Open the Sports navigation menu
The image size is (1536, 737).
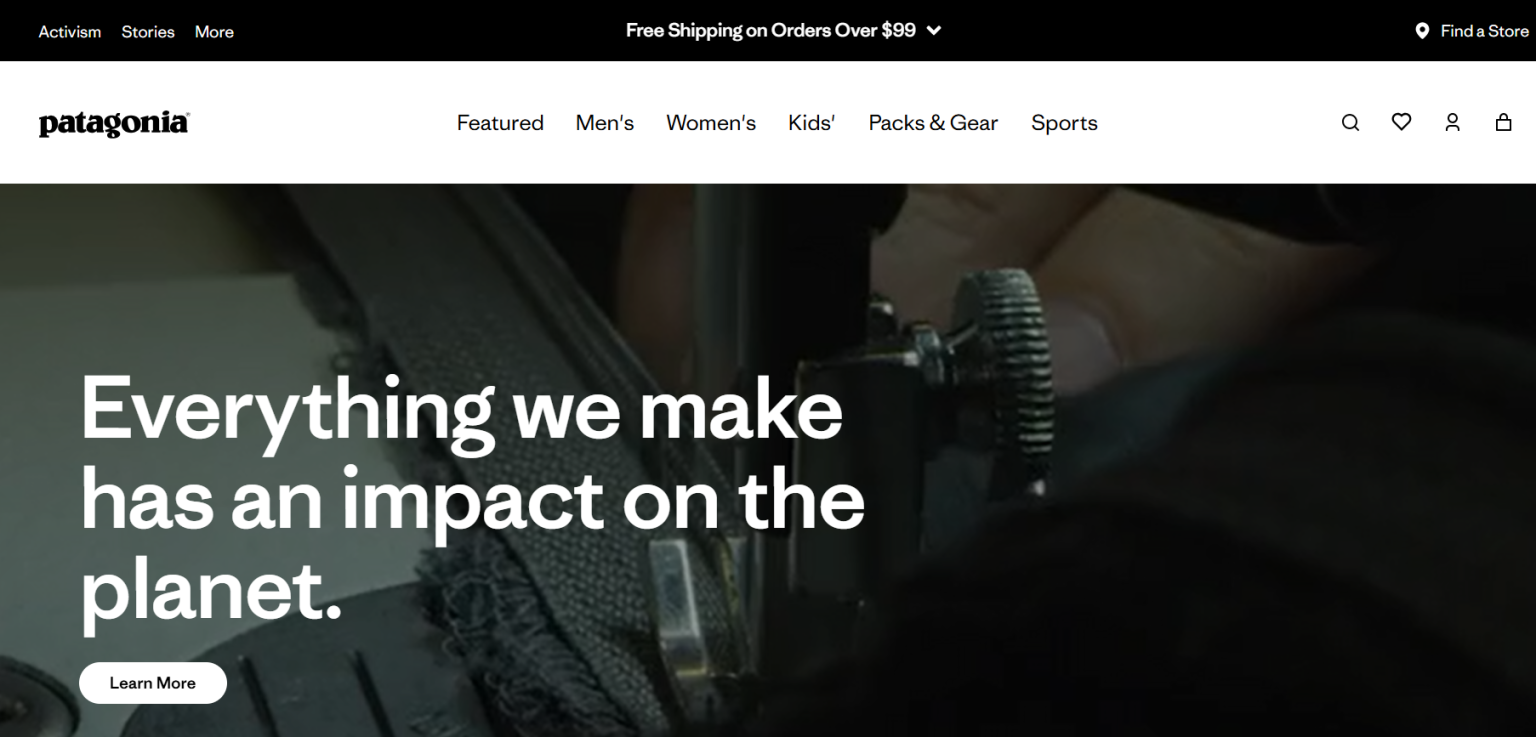tap(1064, 123)
